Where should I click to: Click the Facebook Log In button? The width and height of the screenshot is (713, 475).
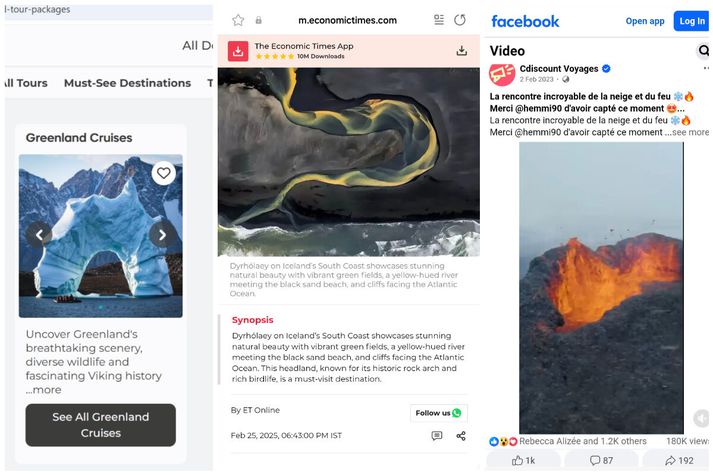(x=692, y=21)
